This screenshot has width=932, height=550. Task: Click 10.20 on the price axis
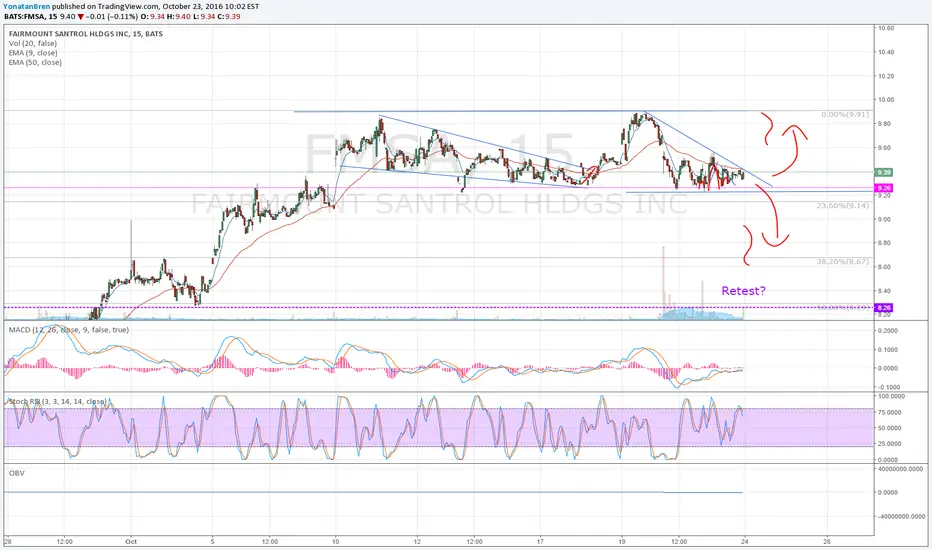tap(886, 76)
